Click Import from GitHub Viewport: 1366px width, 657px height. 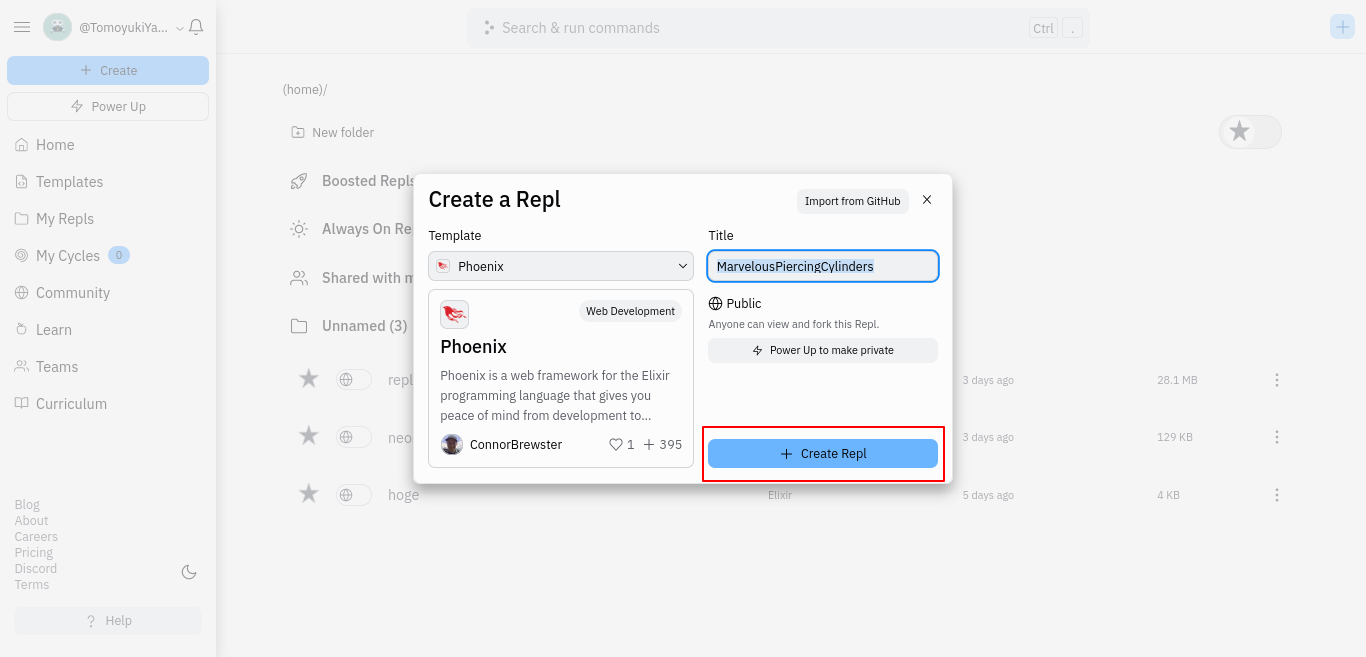click(852, 201)
